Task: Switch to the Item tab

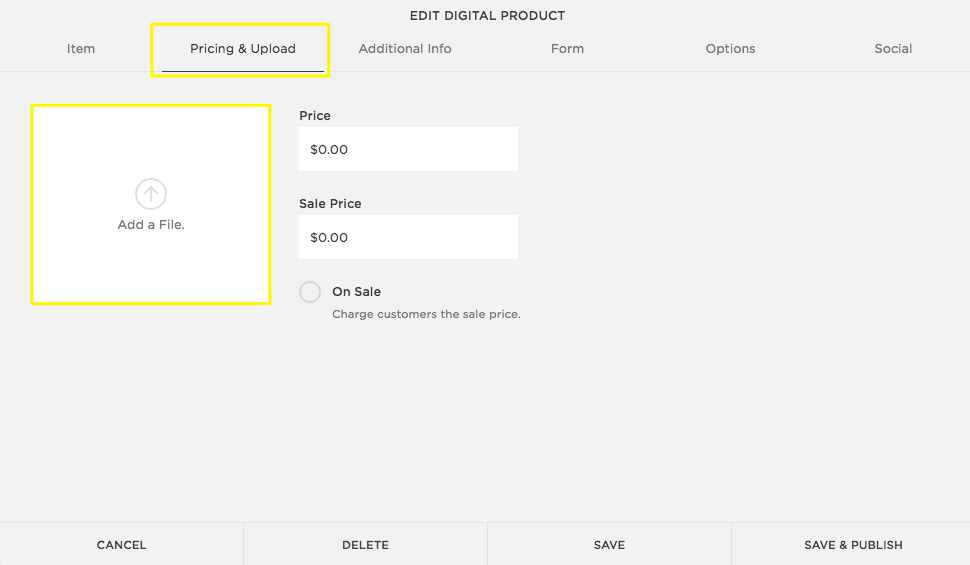Action: click(81, 48)
